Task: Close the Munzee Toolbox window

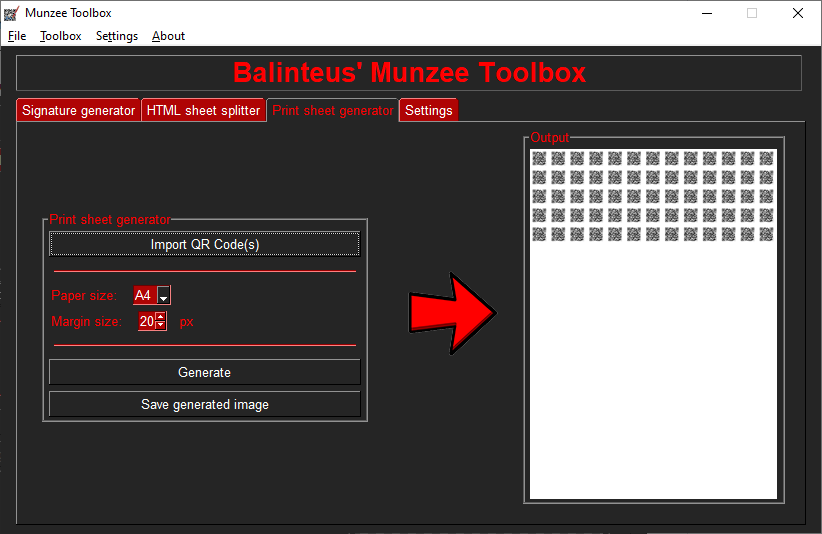Action: 798,13
